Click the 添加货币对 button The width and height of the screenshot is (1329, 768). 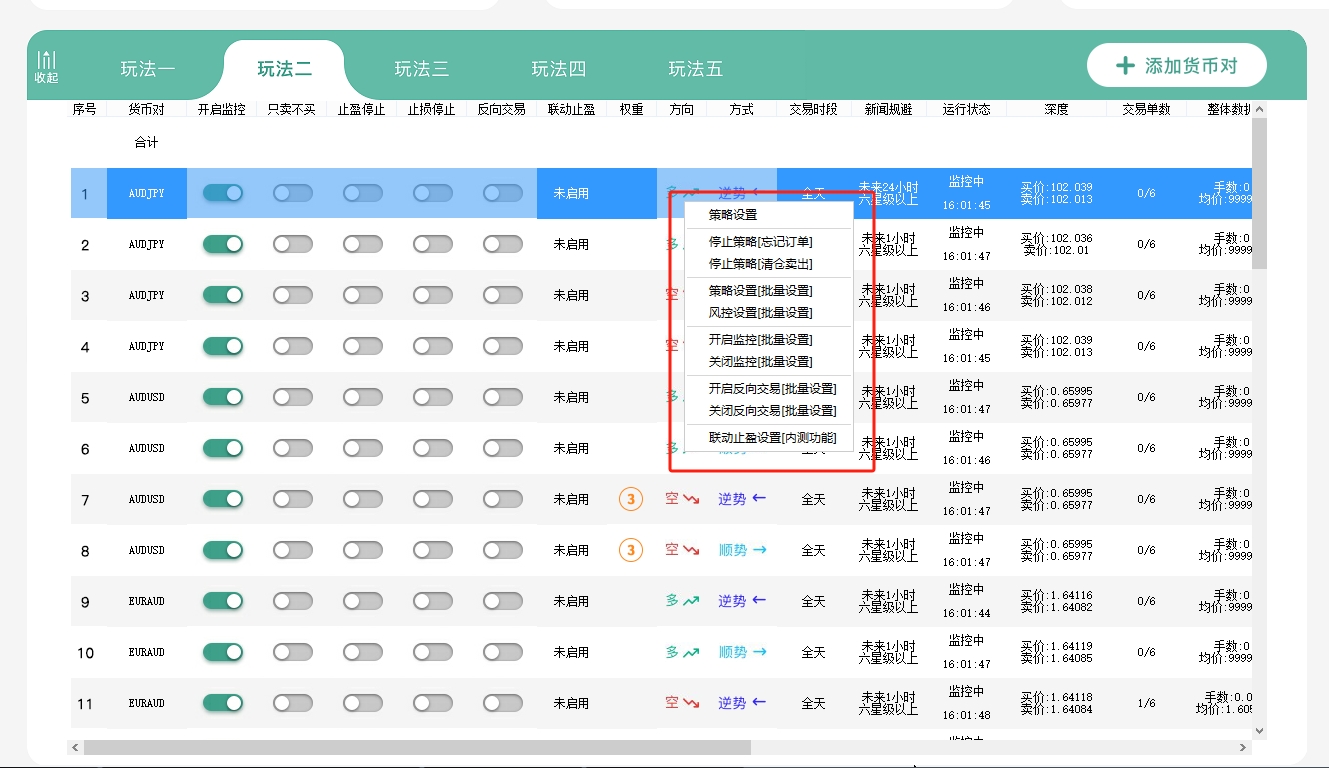coord(1176,66)
